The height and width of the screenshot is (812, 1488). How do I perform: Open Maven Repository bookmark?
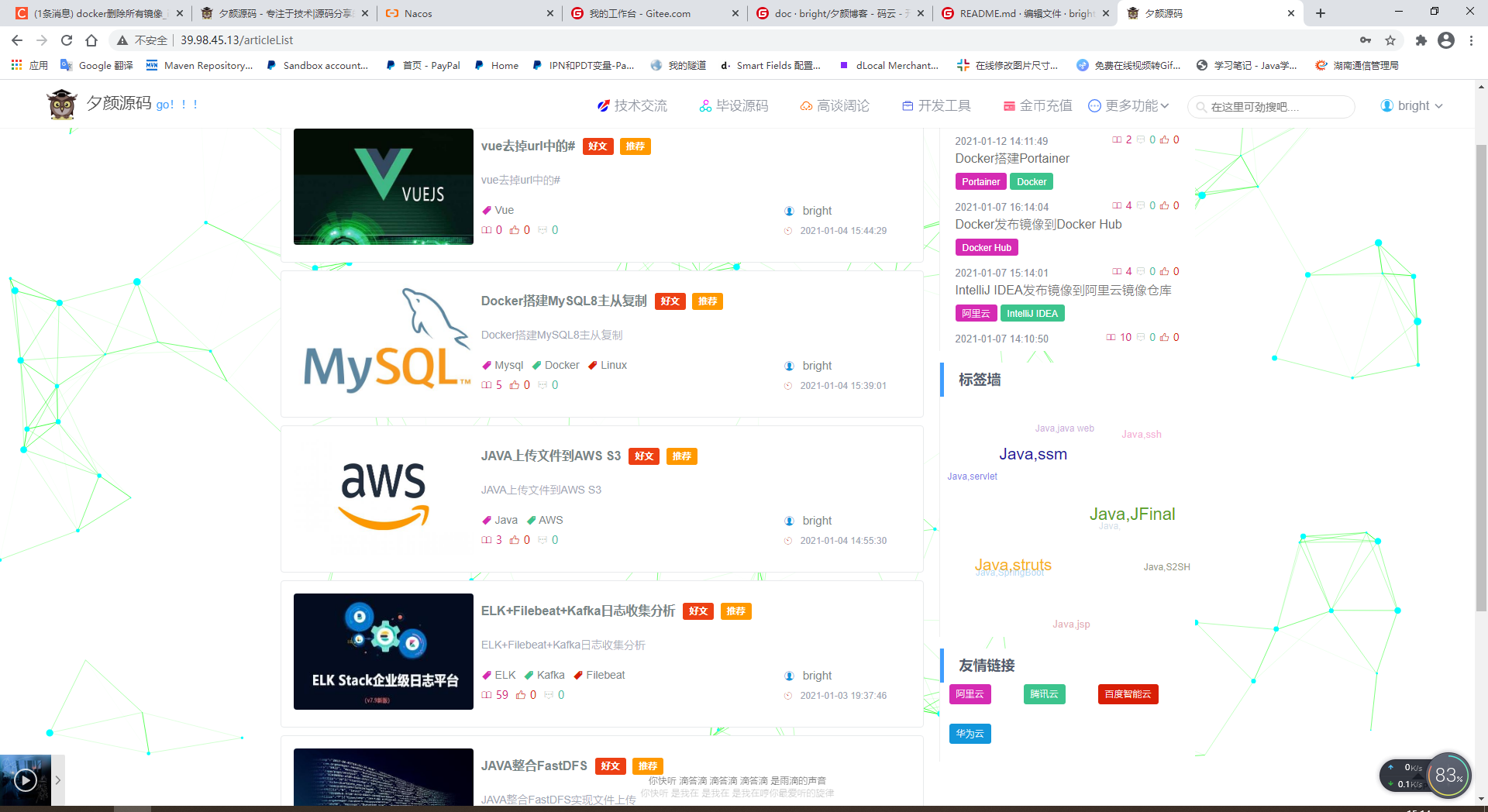[x=199, y=65]
